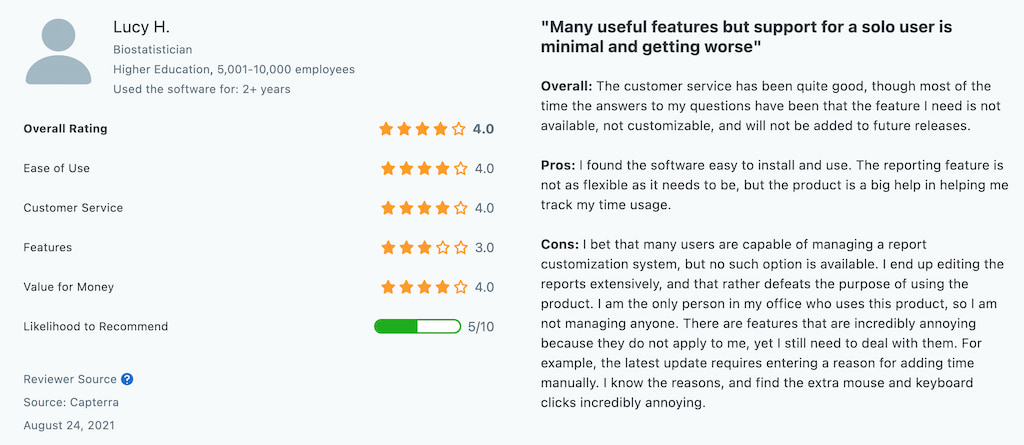Click the 5/10 recommendation score
This screenshot has width=1024, height=445.
[x=481, y=326]
